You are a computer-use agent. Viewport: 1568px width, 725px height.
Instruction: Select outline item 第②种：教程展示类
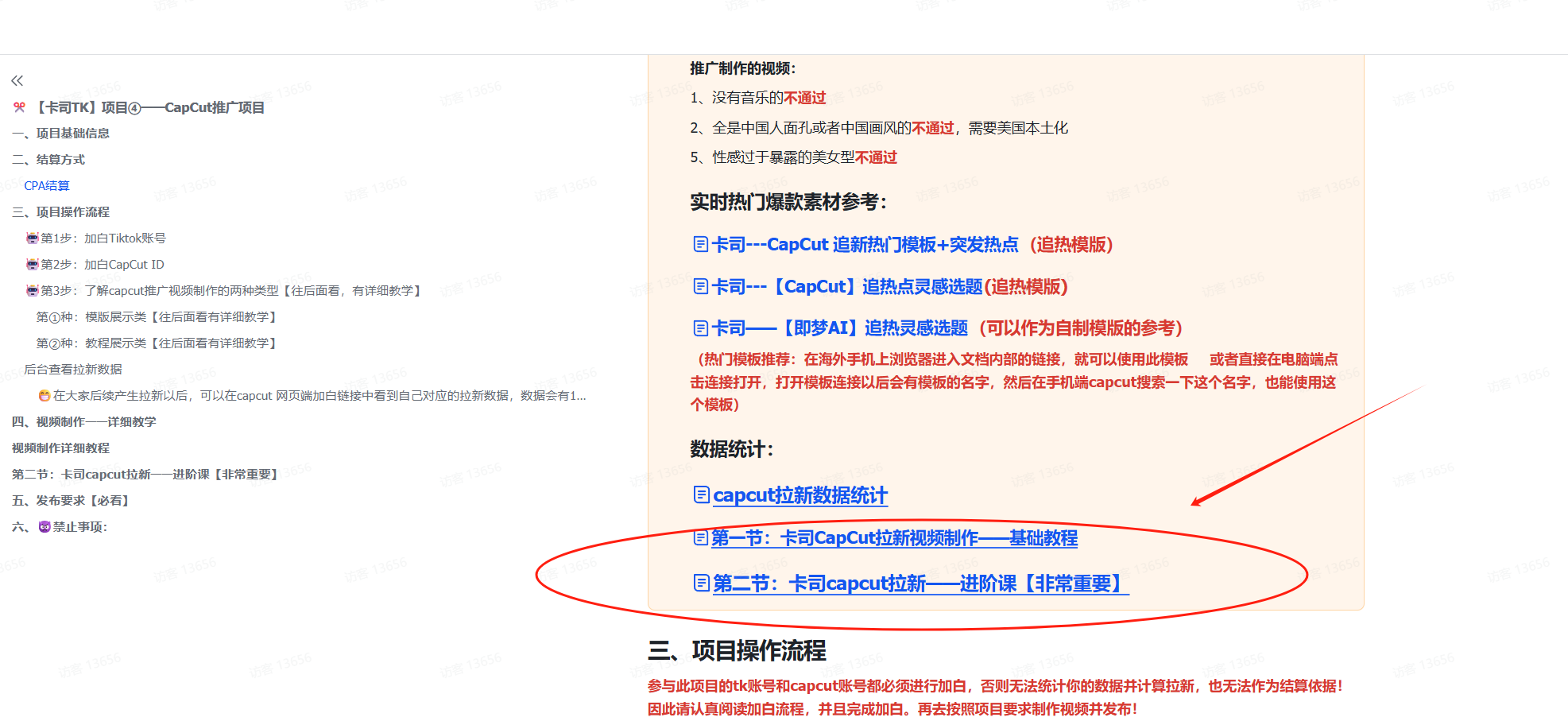click(157, 343)
